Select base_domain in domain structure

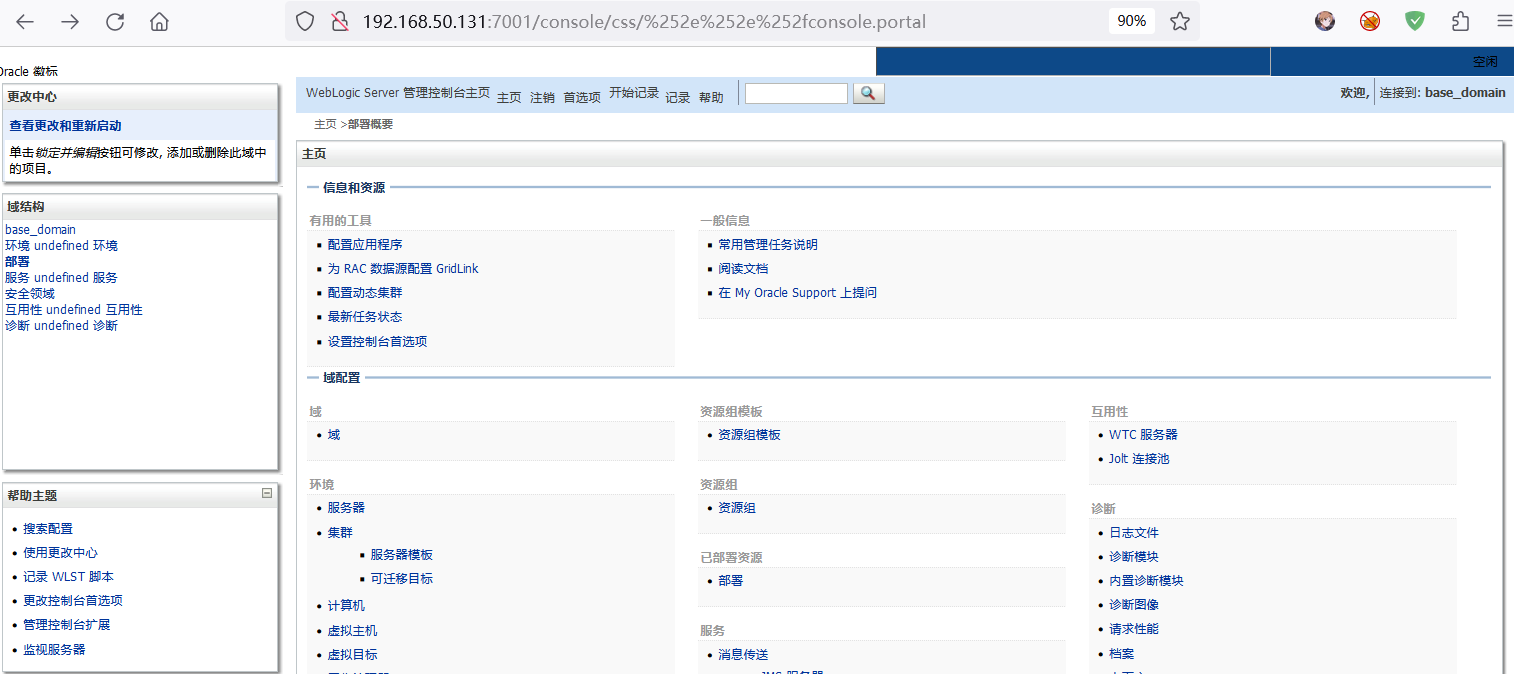coord(40,230)
